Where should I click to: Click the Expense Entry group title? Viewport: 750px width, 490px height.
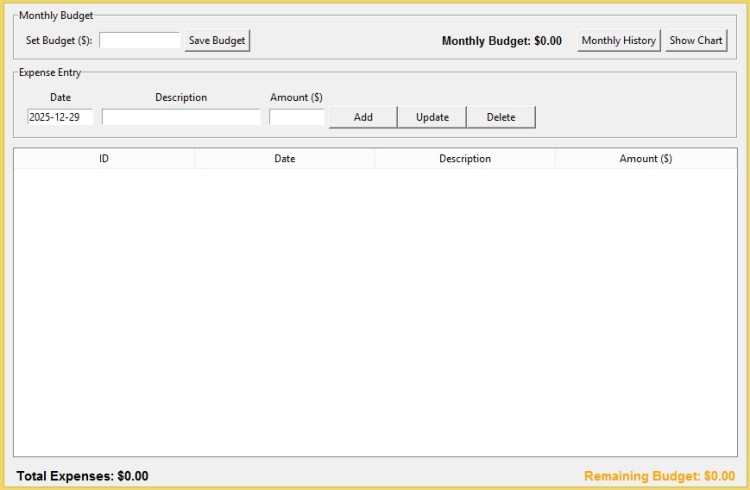click(x=50, y=73)
